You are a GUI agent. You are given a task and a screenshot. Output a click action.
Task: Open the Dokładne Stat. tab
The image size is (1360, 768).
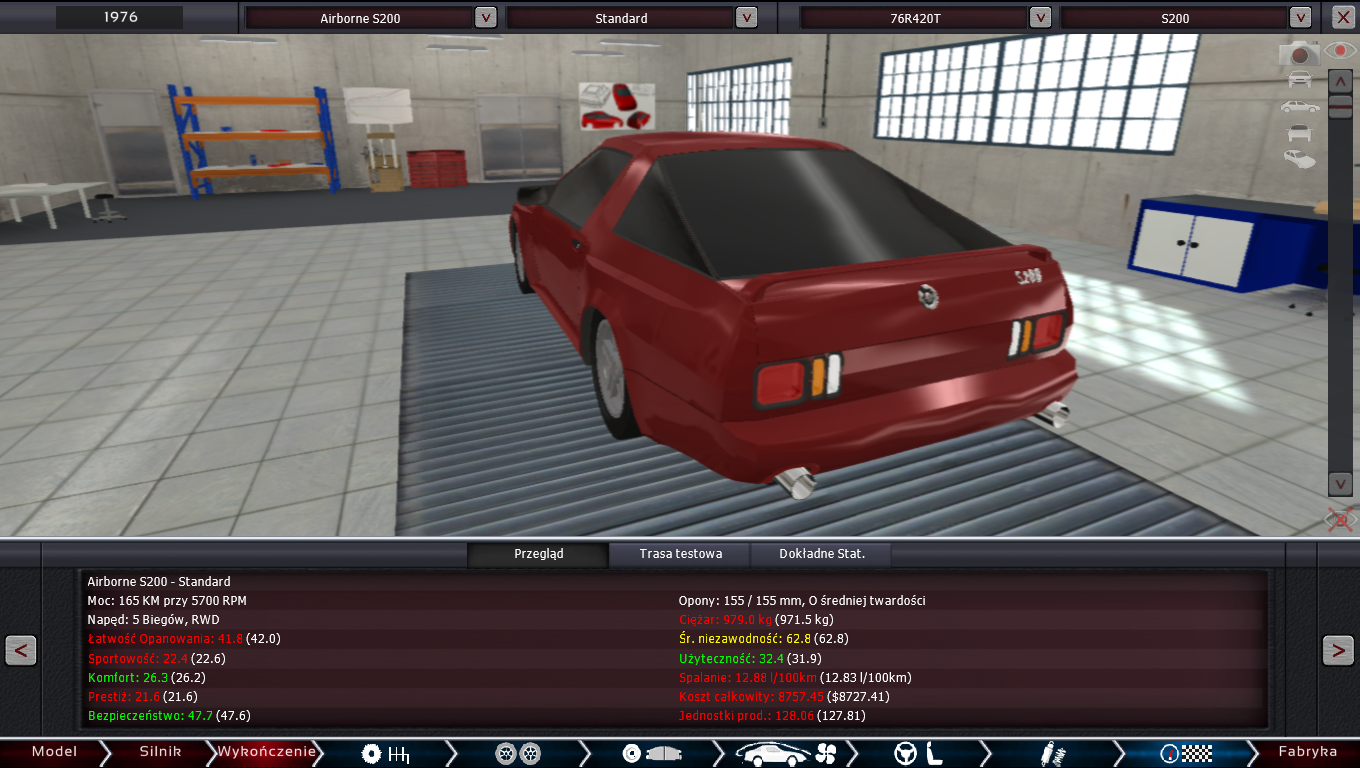tap(821, 554)
